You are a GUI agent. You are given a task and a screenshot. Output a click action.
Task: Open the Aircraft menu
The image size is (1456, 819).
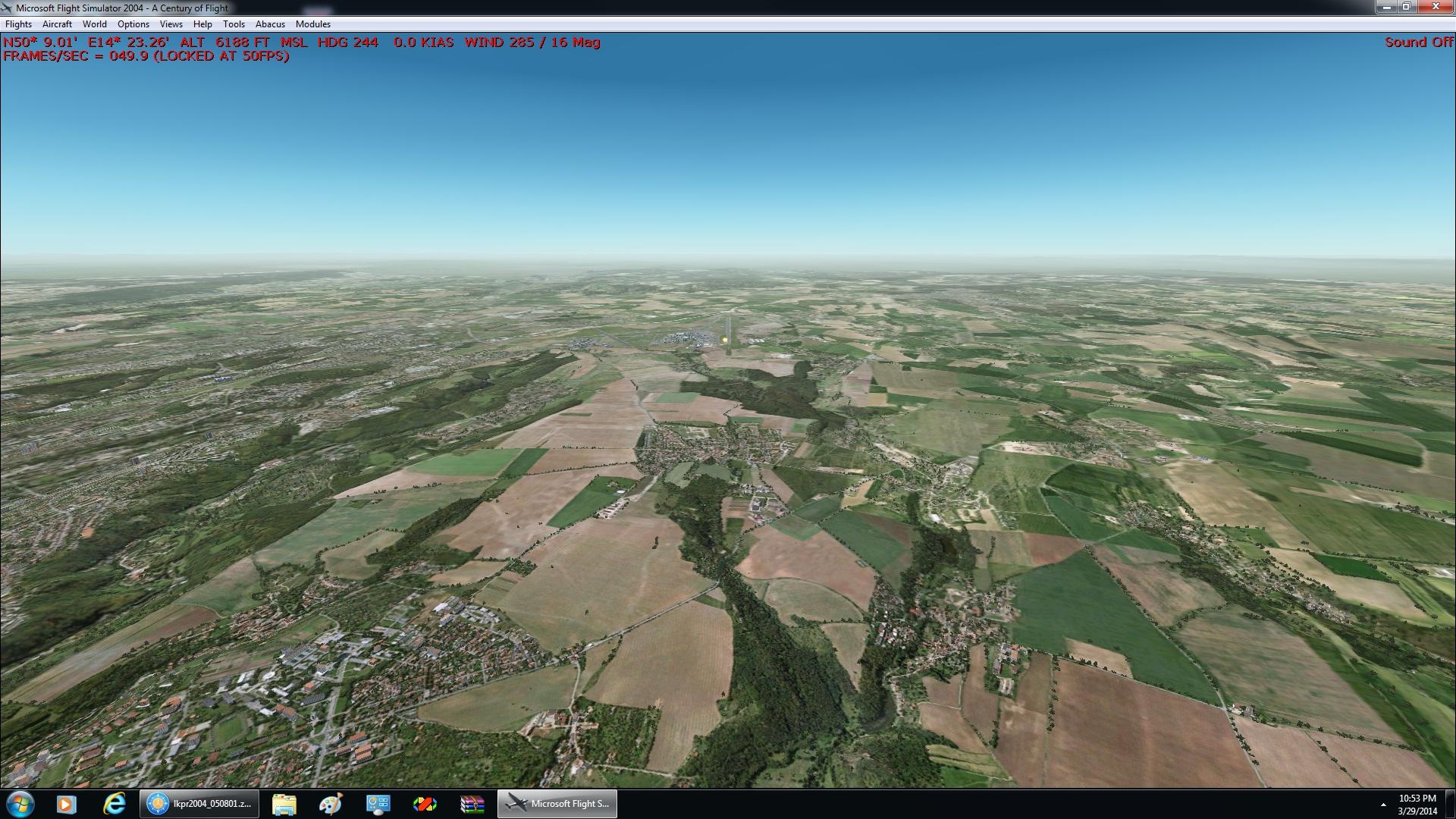57,24
